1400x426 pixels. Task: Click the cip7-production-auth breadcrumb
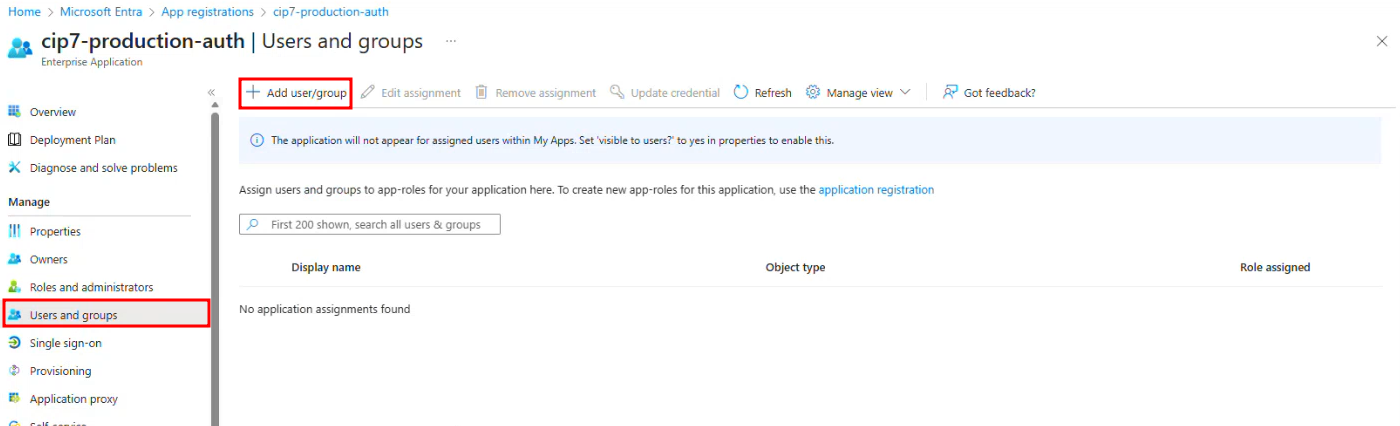point(331,12)
